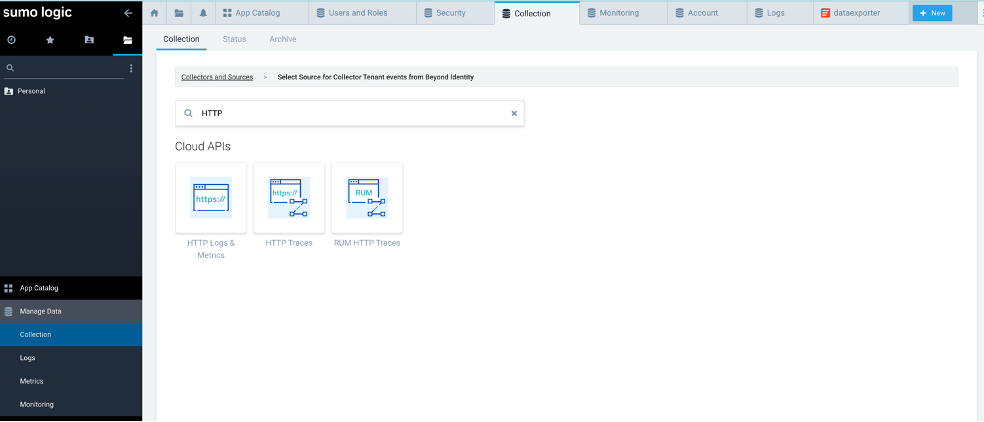This screenshot has width=984, height=422.
Task: Click the blue + New button
Action: [932, 13]
